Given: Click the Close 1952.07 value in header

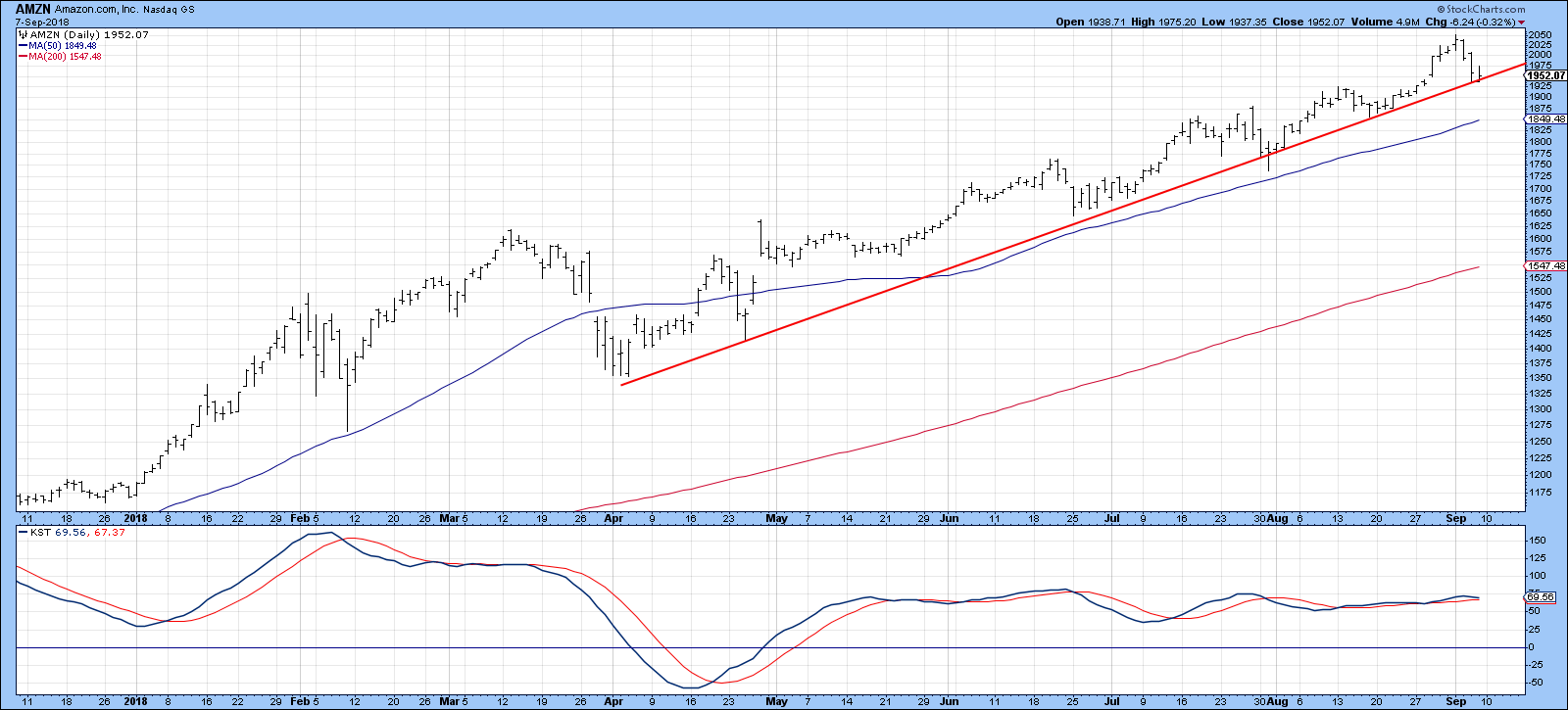Looking at the screenshot, I should (x=1310, y=22).
